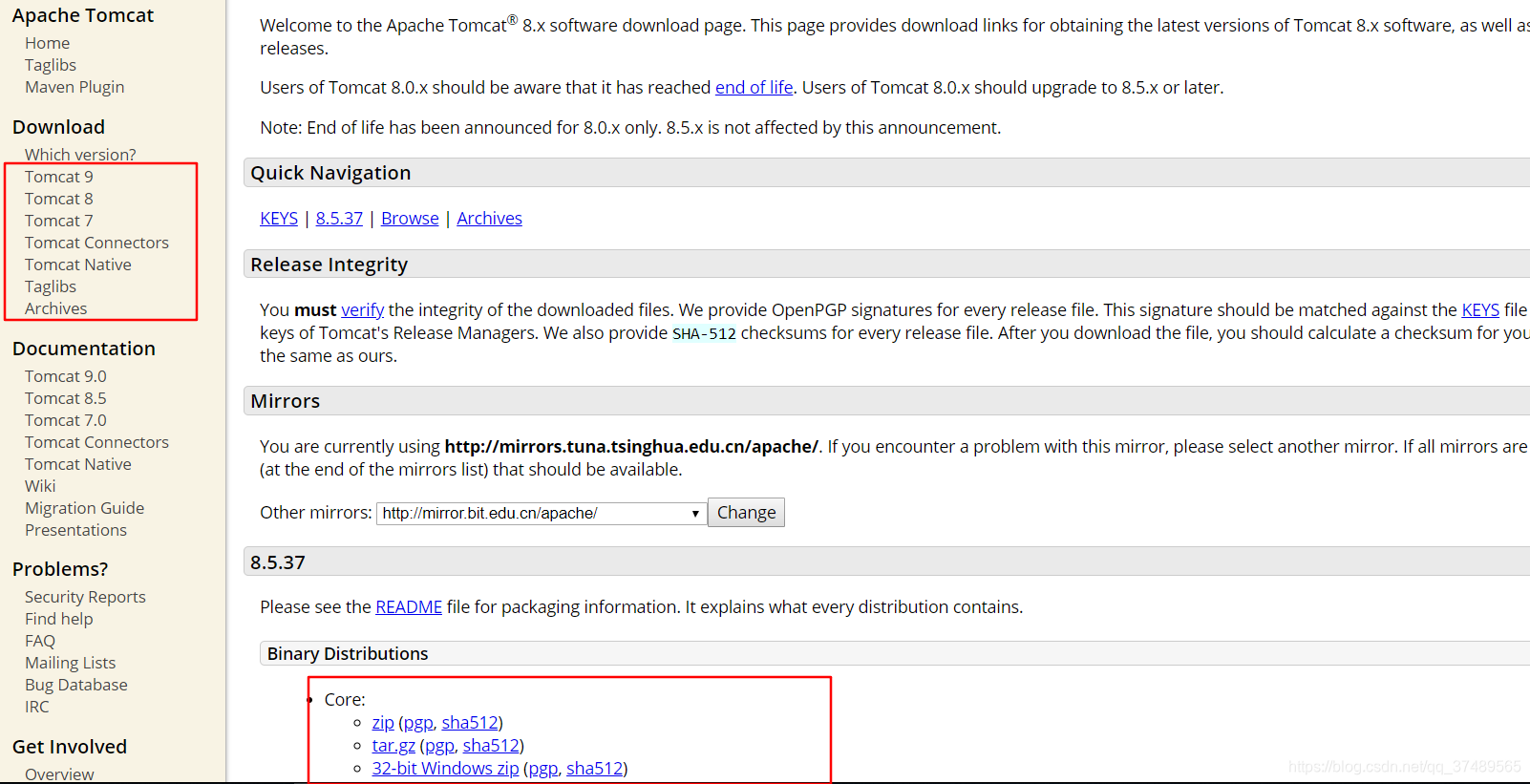Open the Other mirrors dropdown
Viewport: 1530px width, 784px height.
(x=542, y=514)
